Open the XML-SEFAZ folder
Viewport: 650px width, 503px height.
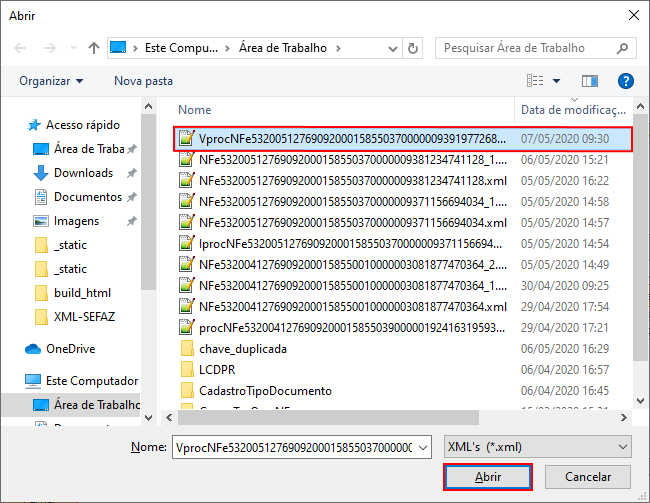[x=84, y=317]
